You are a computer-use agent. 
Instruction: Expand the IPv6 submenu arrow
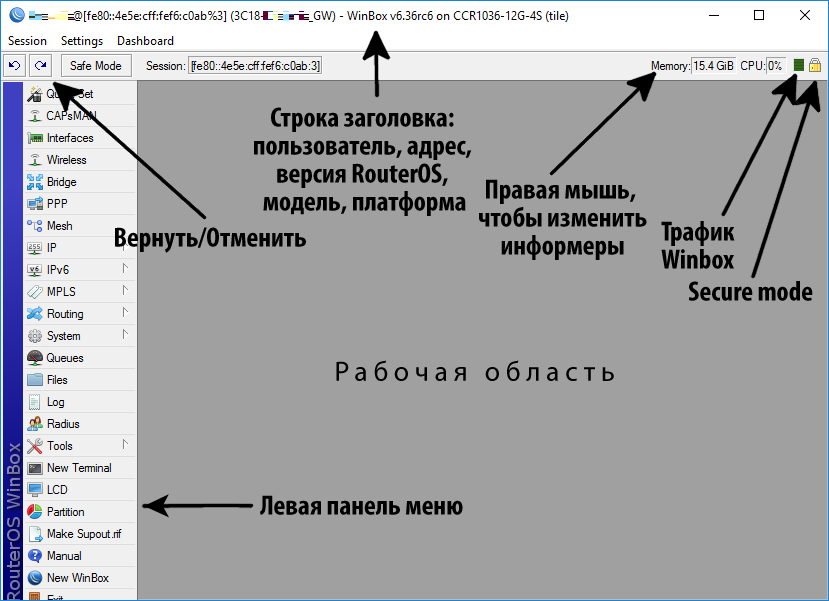[x=125, y=269]
